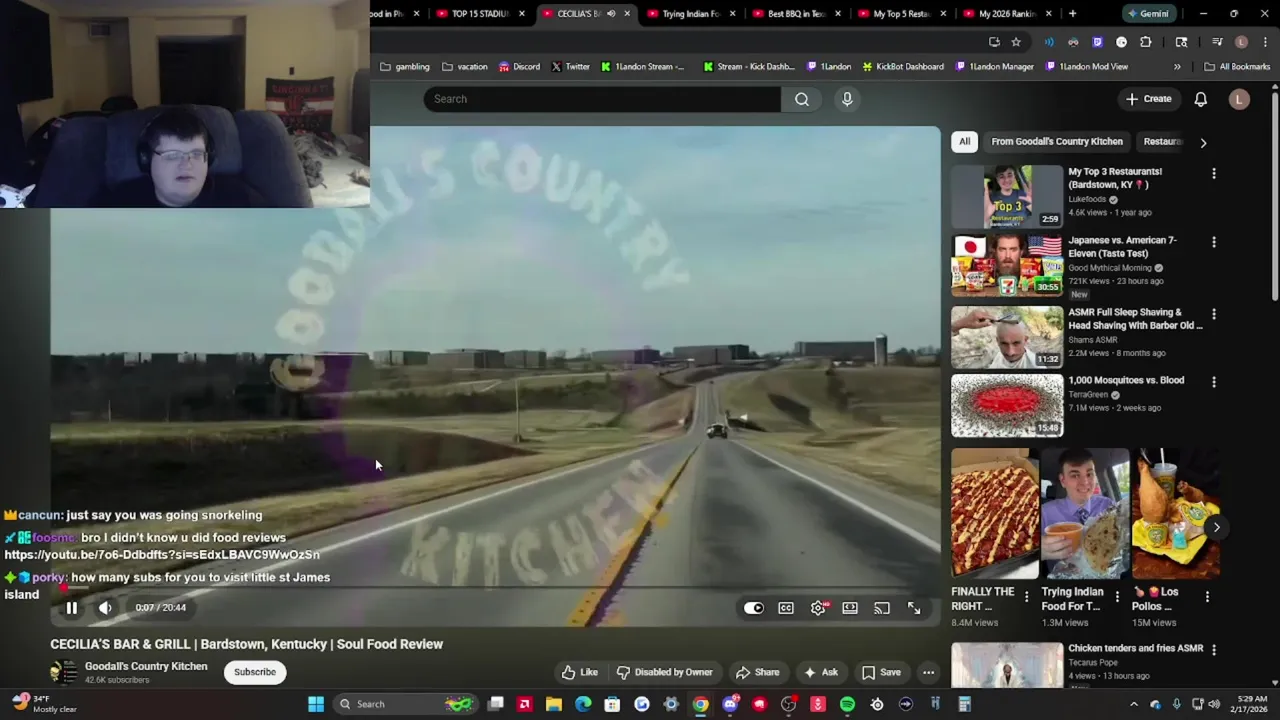Switch to My Top 5 Restaurants tab
The image size is (1280, 720).
tap(901, 14)
